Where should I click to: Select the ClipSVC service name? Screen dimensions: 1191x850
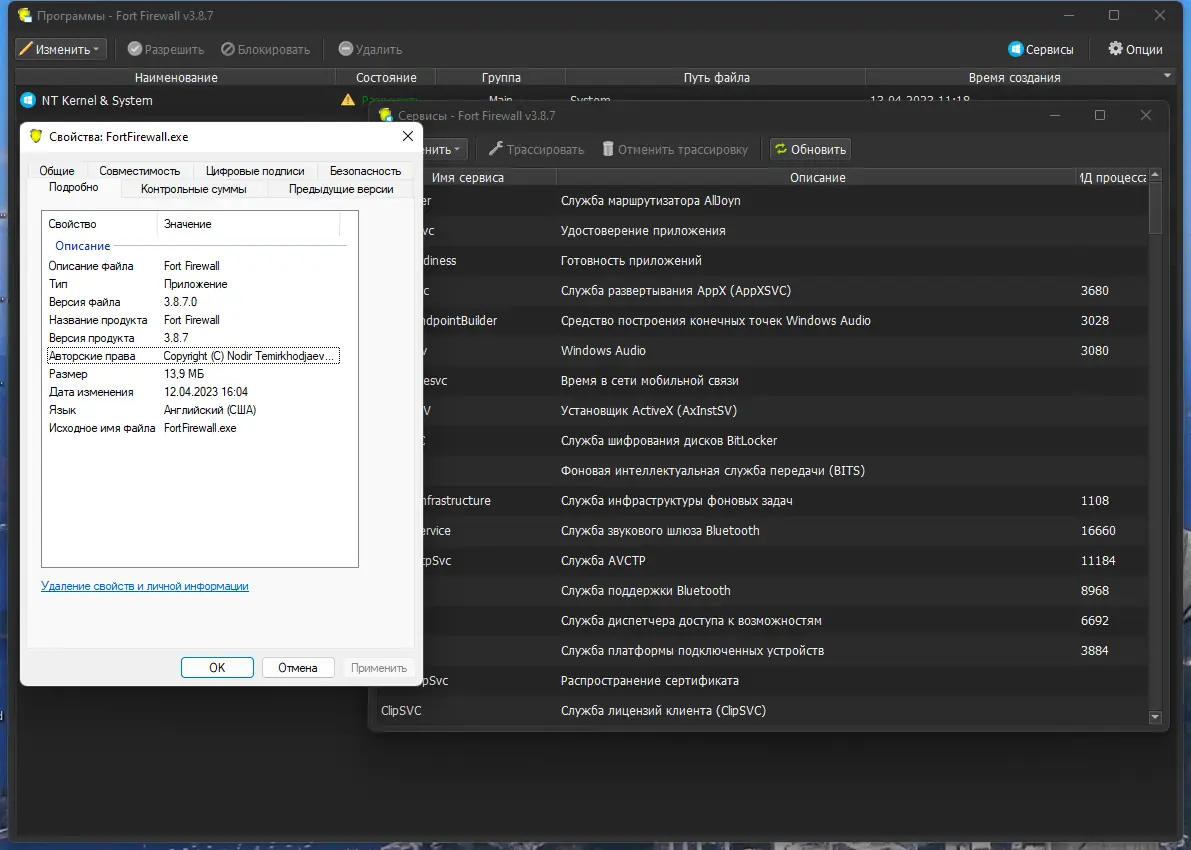(x=401, y=711)
